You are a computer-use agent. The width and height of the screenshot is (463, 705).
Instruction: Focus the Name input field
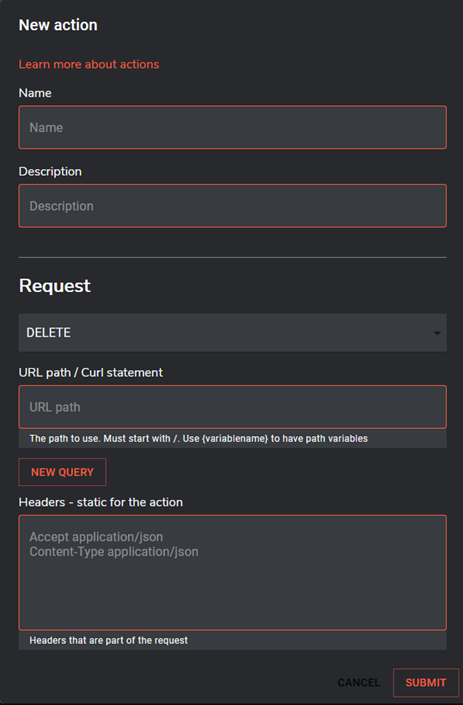coord(232,127)
